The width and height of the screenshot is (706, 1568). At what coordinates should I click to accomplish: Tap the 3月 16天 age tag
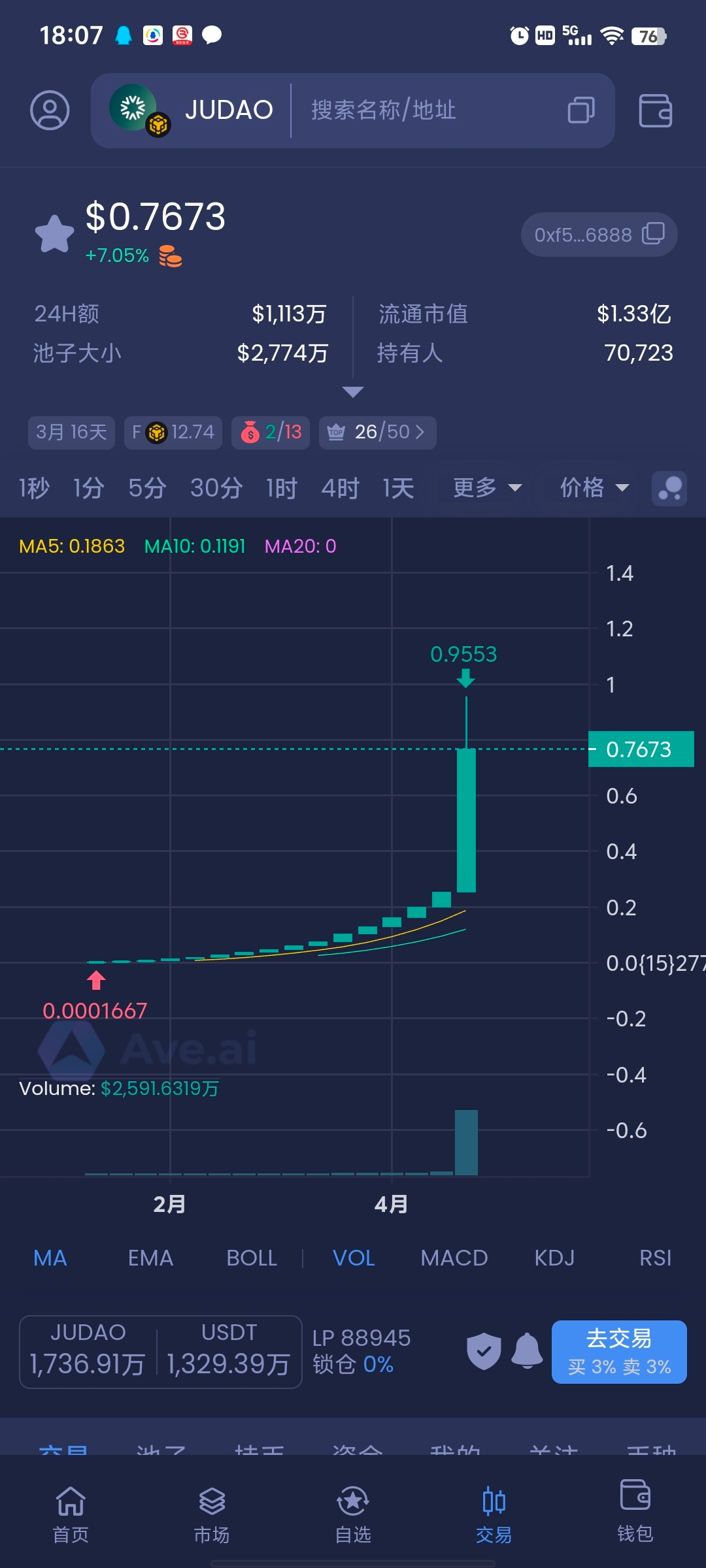pos(71,433)
